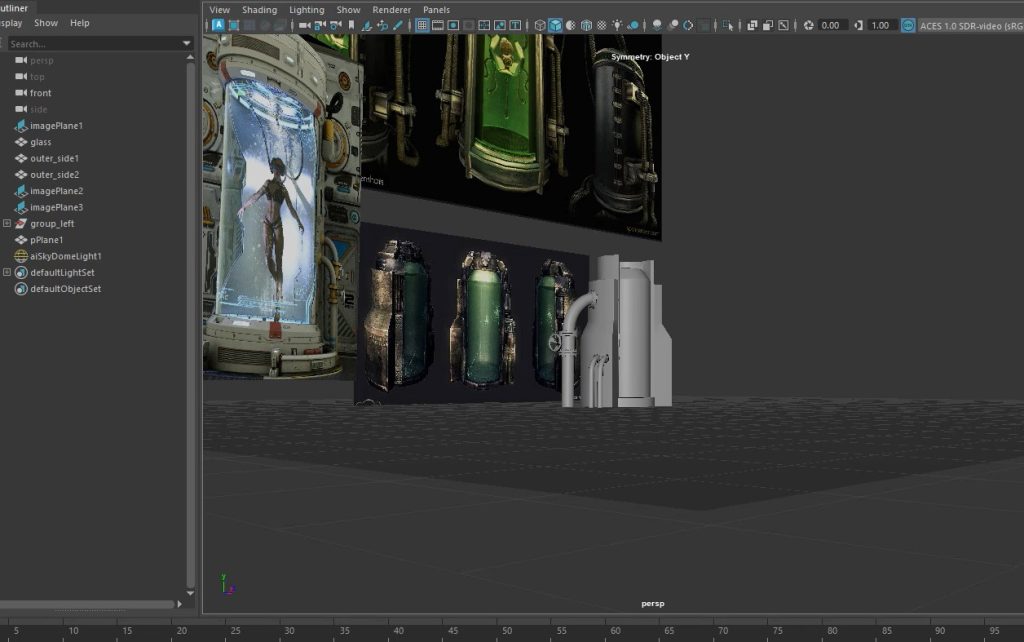This screenshot has height=642, width=1024.
Task: Click the Outliner vertical scrollbar
Action: 191,325
